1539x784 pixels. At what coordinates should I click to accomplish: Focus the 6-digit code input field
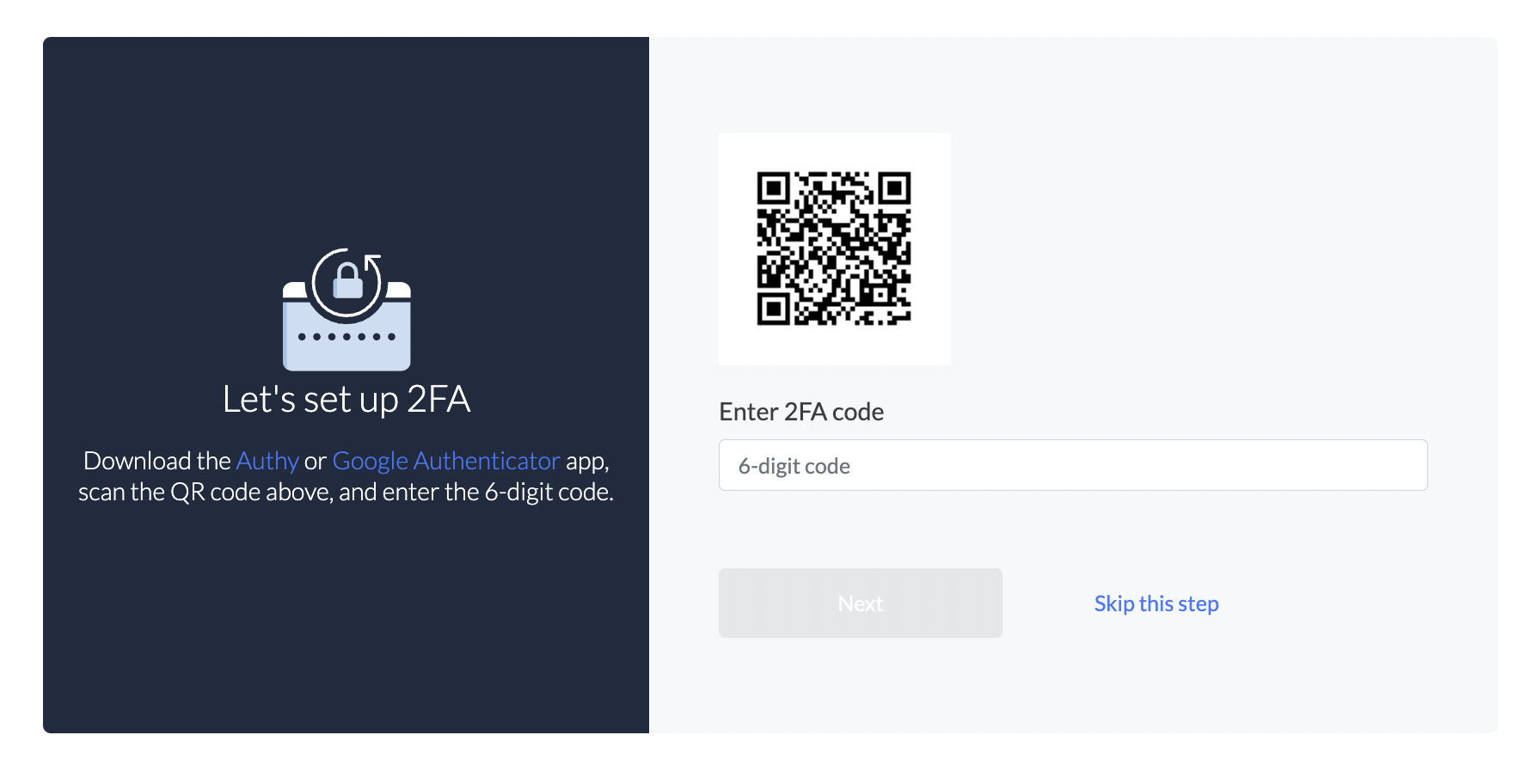point(1073,465)
